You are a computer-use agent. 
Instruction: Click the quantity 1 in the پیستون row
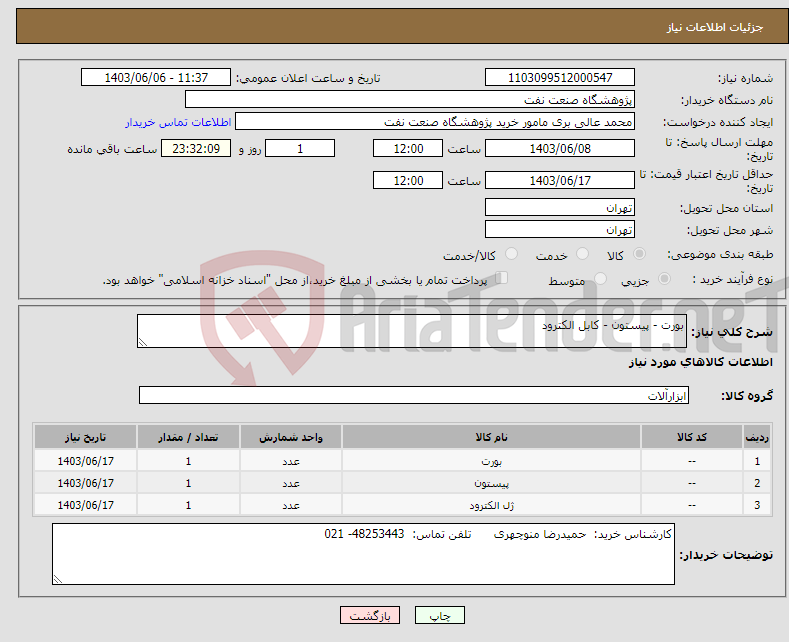pos(188,483)
